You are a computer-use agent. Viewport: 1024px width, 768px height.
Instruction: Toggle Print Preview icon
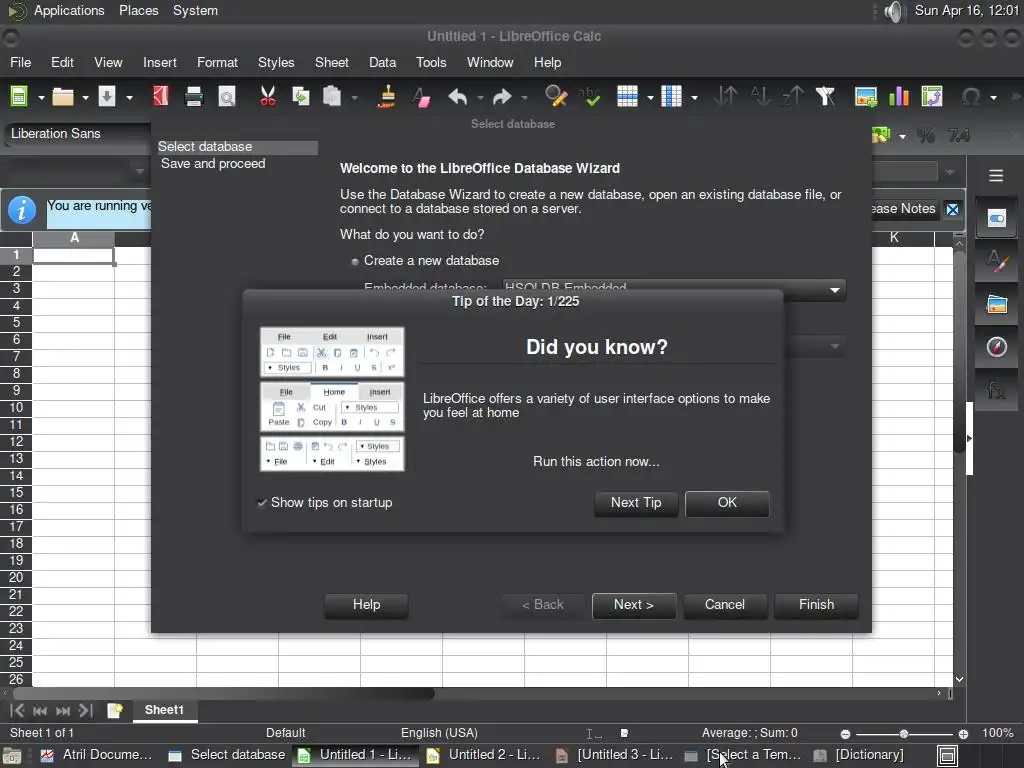tap(227, 97)
